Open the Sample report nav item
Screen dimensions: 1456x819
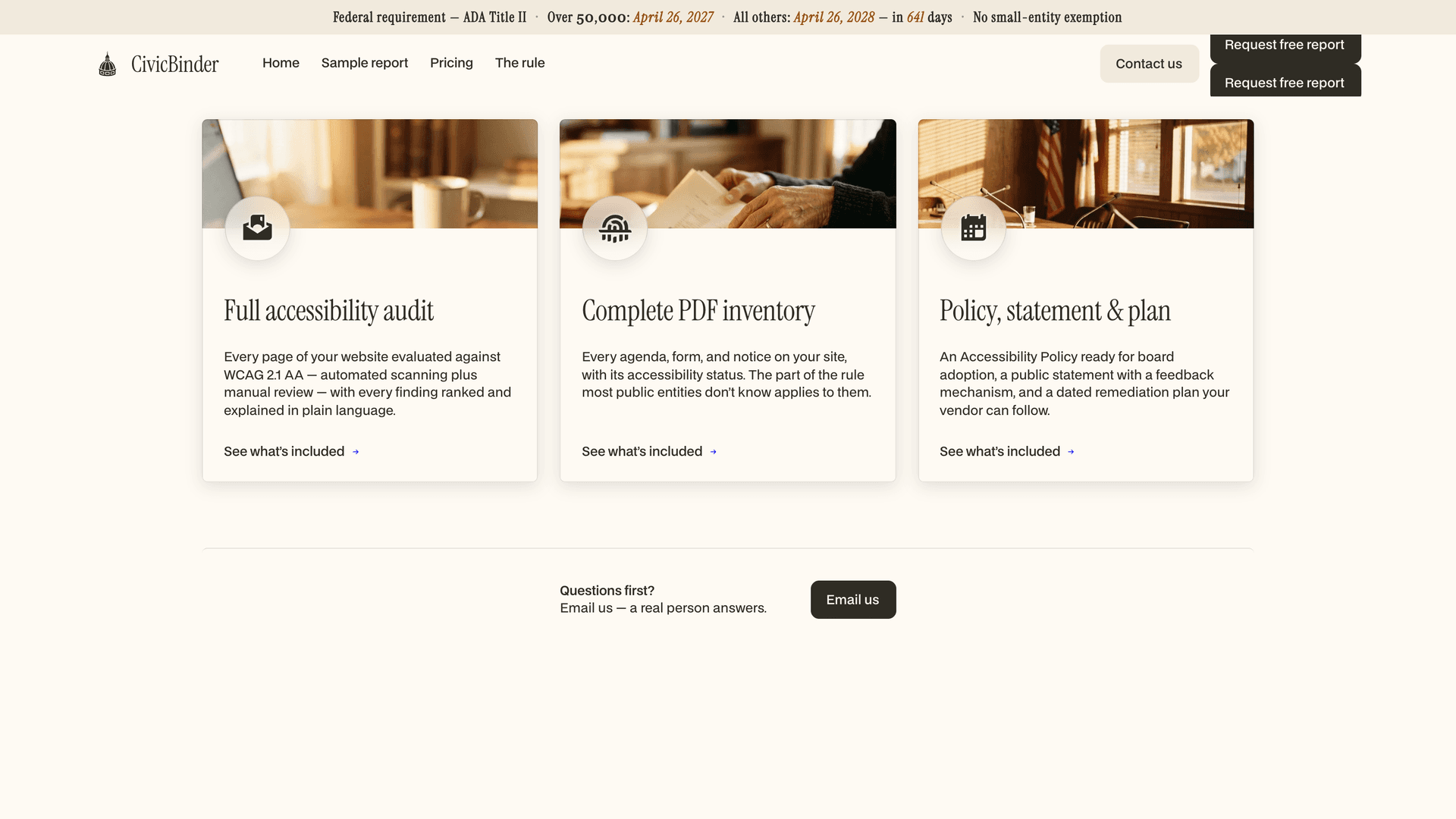pyautogui.click(x=365, y=63)
